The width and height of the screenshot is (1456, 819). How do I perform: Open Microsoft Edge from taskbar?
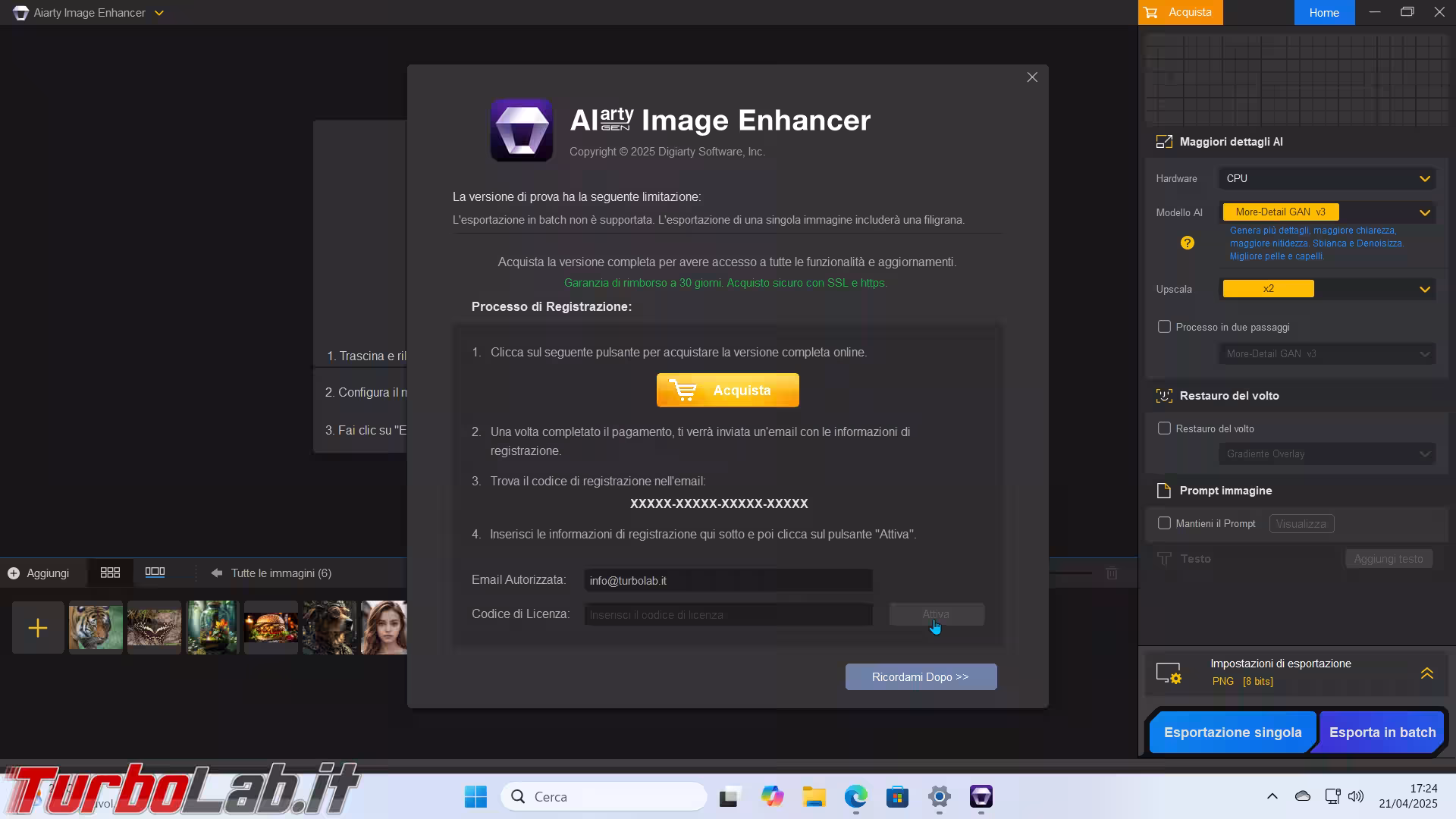[855, 796]
